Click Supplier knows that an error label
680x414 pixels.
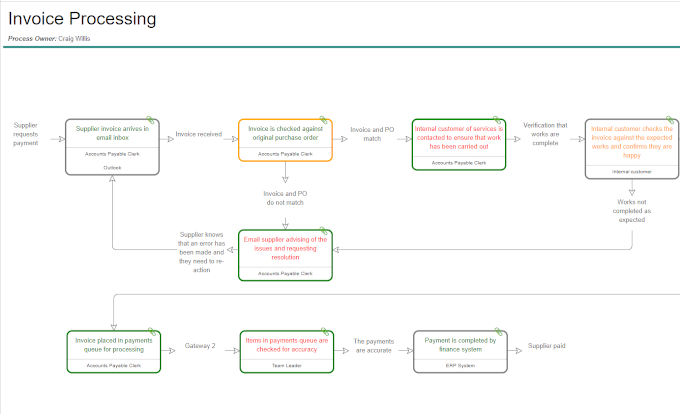click(201, 252)
